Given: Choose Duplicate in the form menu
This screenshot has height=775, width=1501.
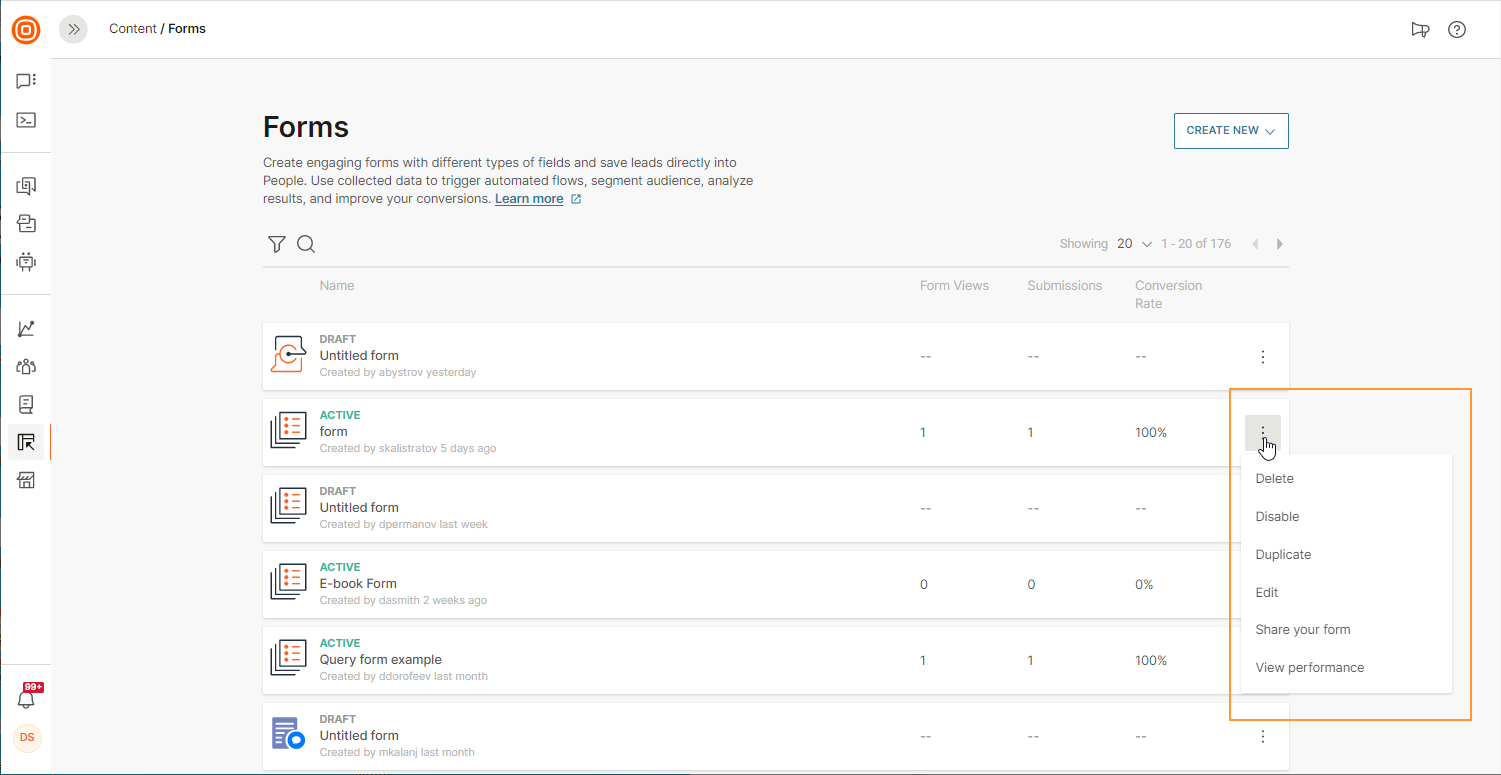Looking at the screenshot, I should coord(1283,555).
